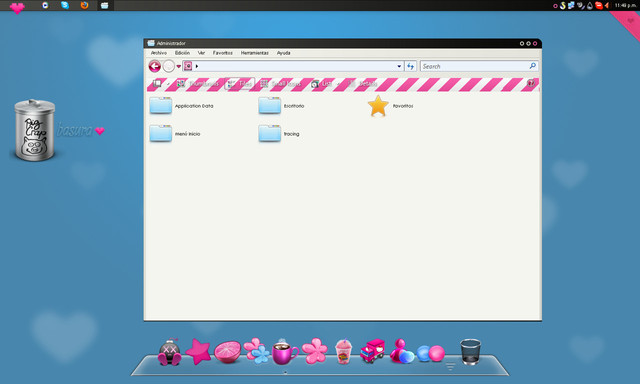Click the blue and pink balls dock icon
The height and width of the screenshot is (384, 640).
tap(431, 353)
